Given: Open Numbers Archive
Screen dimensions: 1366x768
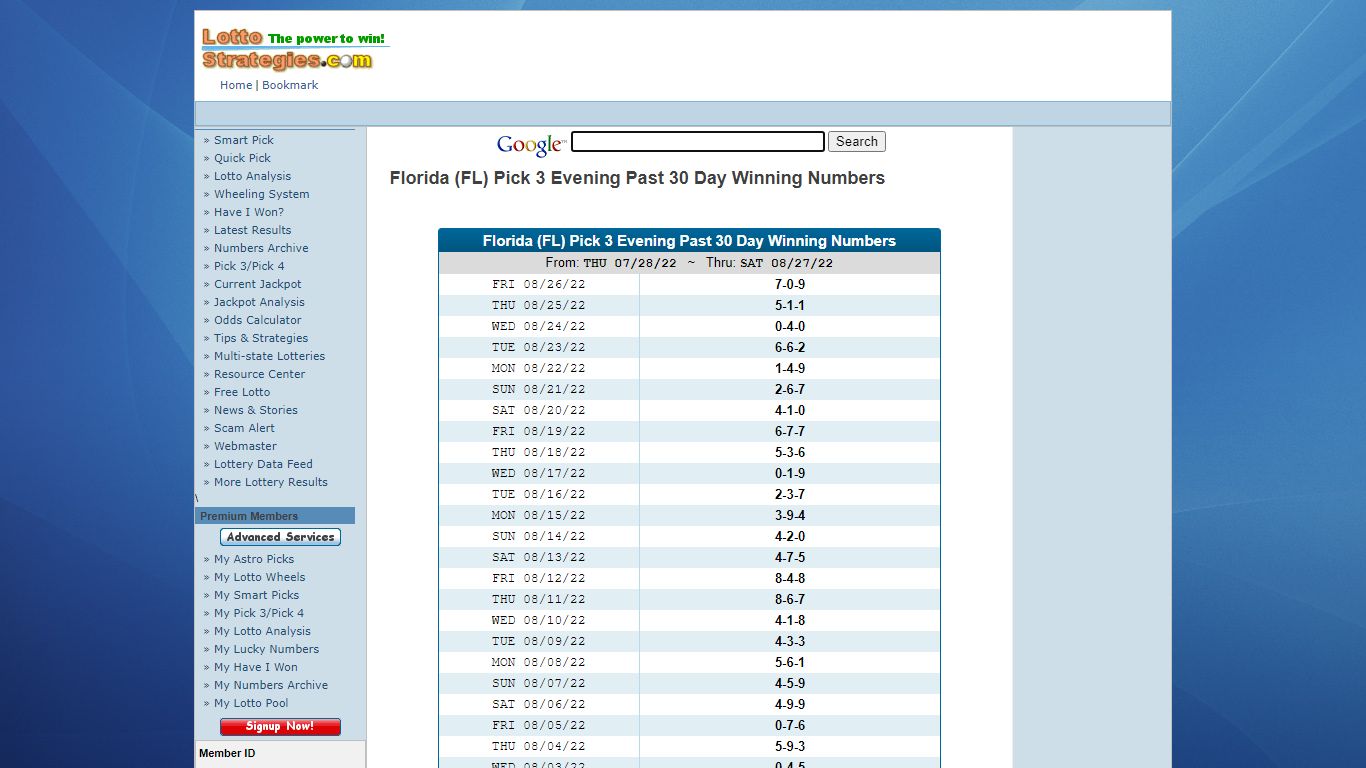Looking at the screenshot, I should click(261, 248).
